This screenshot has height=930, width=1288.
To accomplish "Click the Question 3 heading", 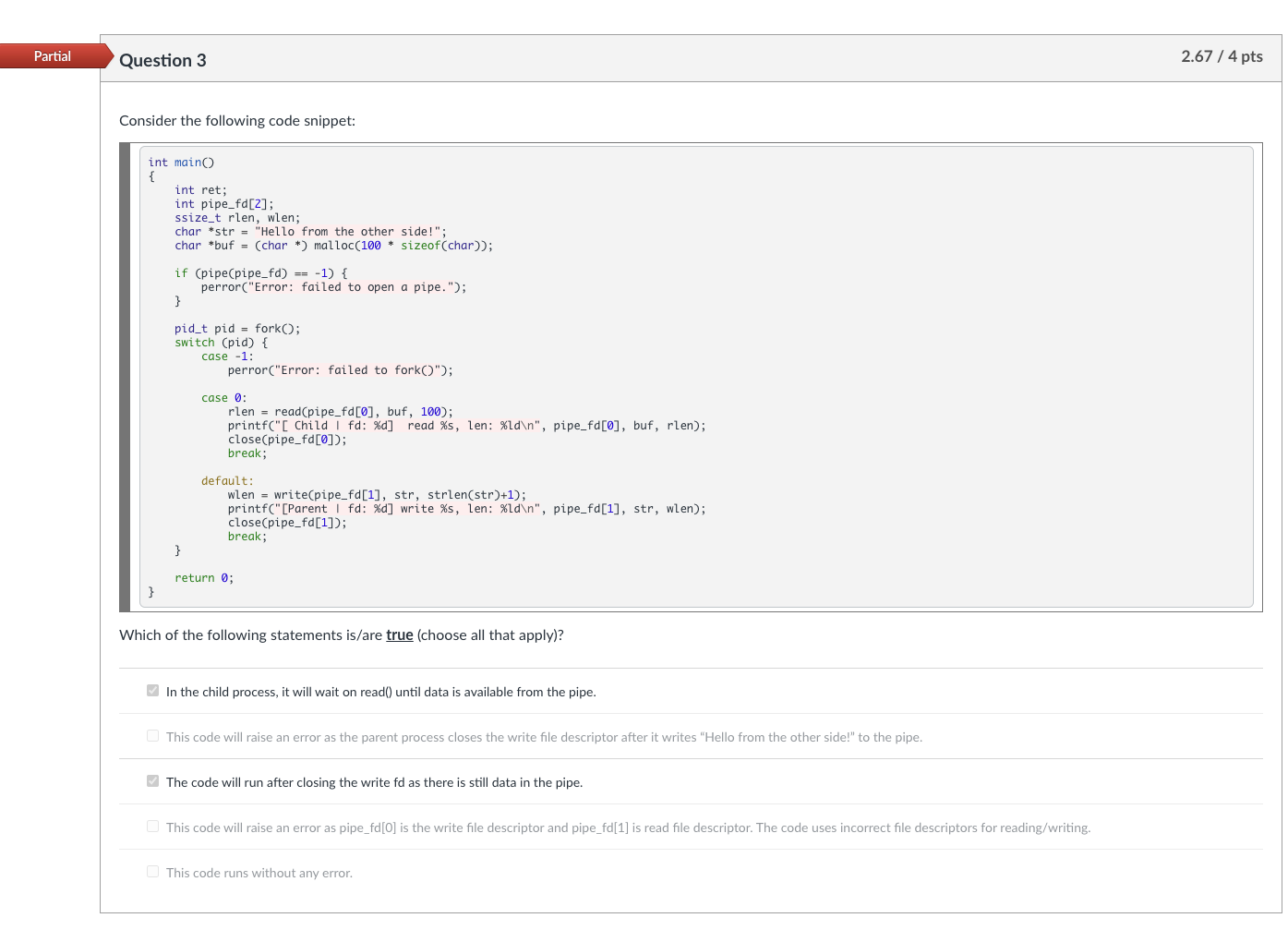I will coord(163,60).
